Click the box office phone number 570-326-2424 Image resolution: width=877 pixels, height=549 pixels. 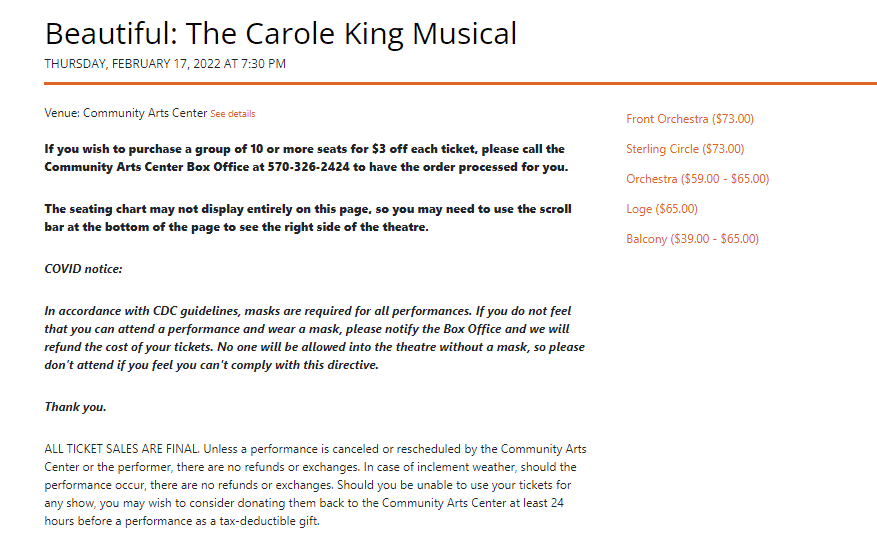click(308, 167)
